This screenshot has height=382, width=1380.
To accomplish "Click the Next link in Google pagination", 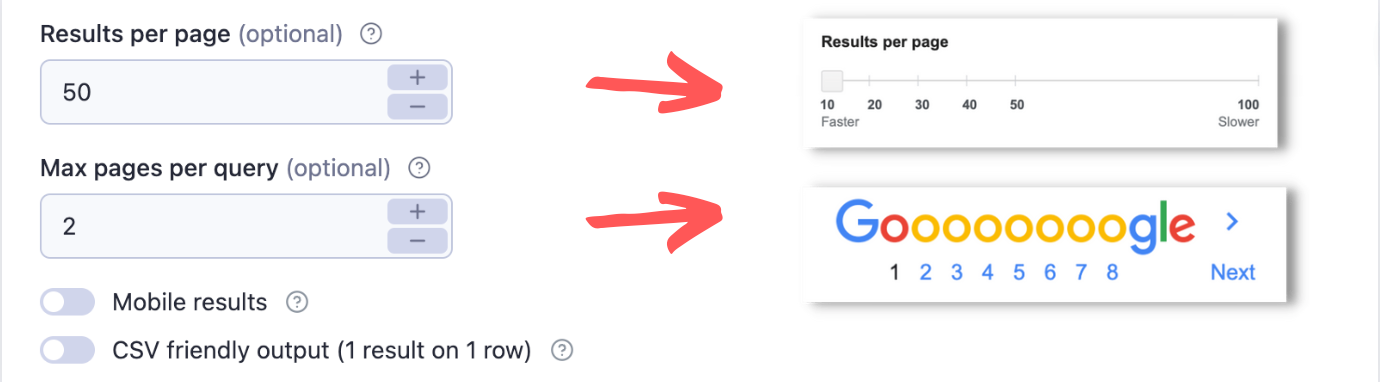I will (x=1233, y=272).
